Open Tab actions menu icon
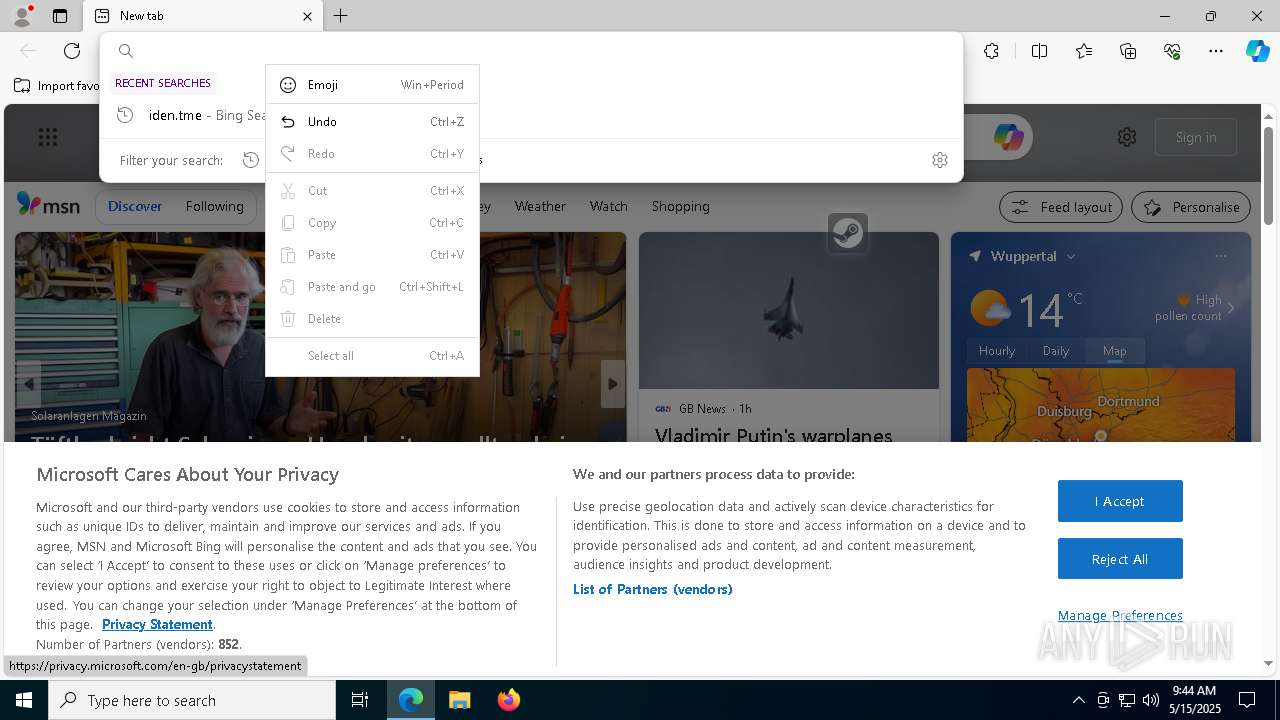 click(60, 16)
